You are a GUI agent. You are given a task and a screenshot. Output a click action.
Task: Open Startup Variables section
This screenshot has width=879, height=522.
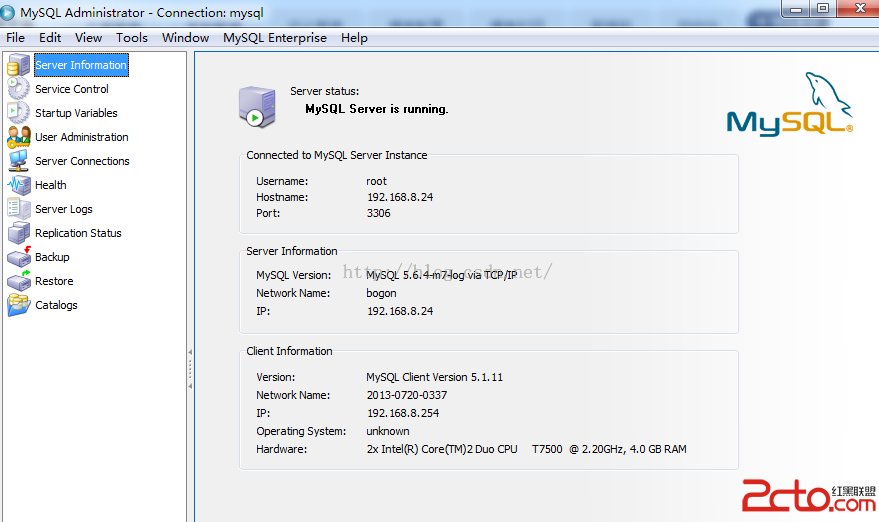click(x=76, y=113)
